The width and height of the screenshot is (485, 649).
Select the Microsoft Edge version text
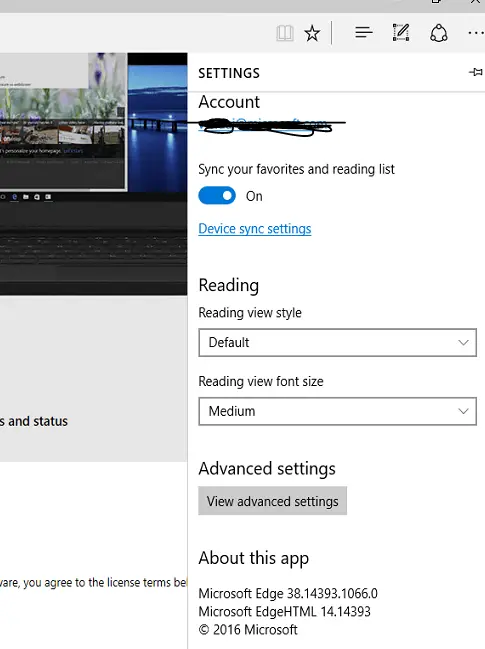(288, 593)
